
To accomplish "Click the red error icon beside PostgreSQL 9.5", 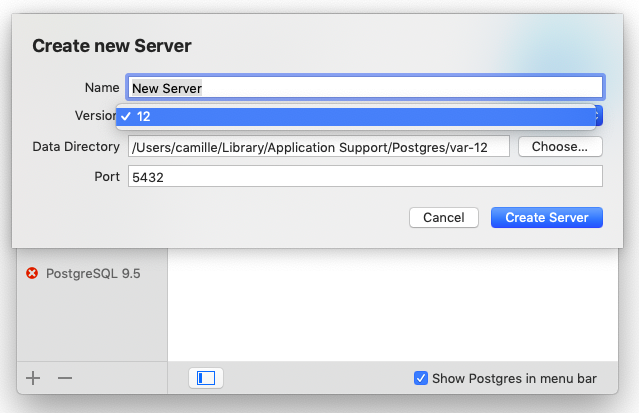I will click(x=32, y=273).
